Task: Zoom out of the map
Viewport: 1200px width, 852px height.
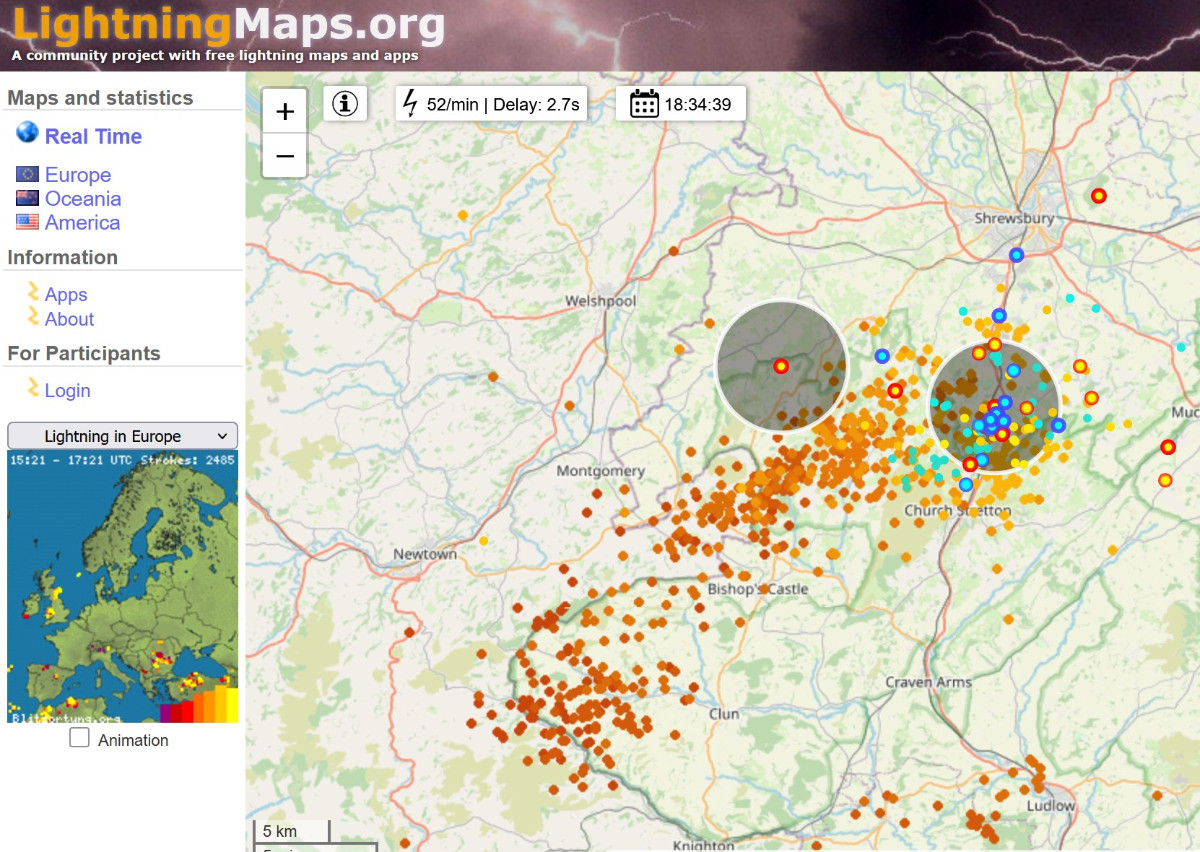Action: [x=285, y=156]
